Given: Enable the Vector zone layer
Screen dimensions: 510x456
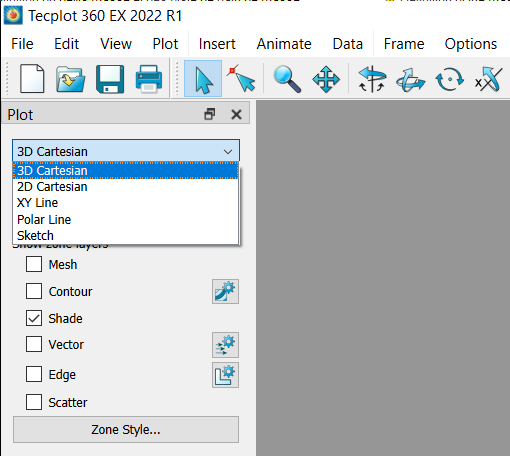Looking at the screenshot, I should click(x=34, y=344).
